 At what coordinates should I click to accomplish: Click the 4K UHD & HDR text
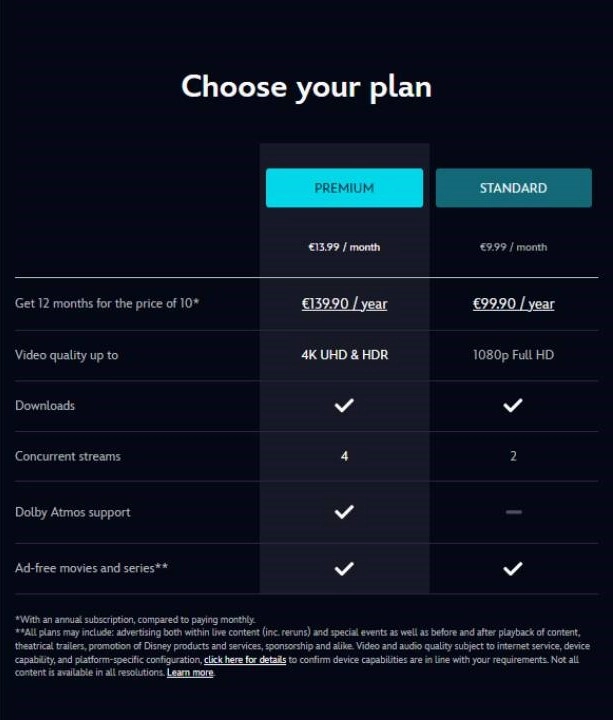click(345, 354)
